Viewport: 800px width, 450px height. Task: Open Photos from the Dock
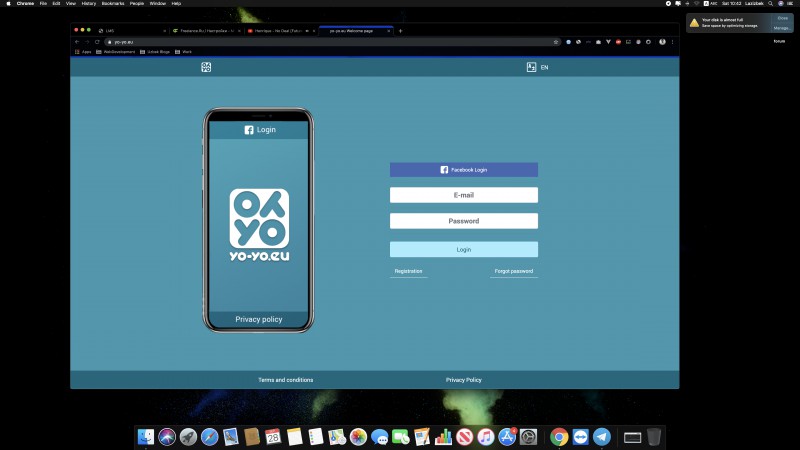(358, 437)
